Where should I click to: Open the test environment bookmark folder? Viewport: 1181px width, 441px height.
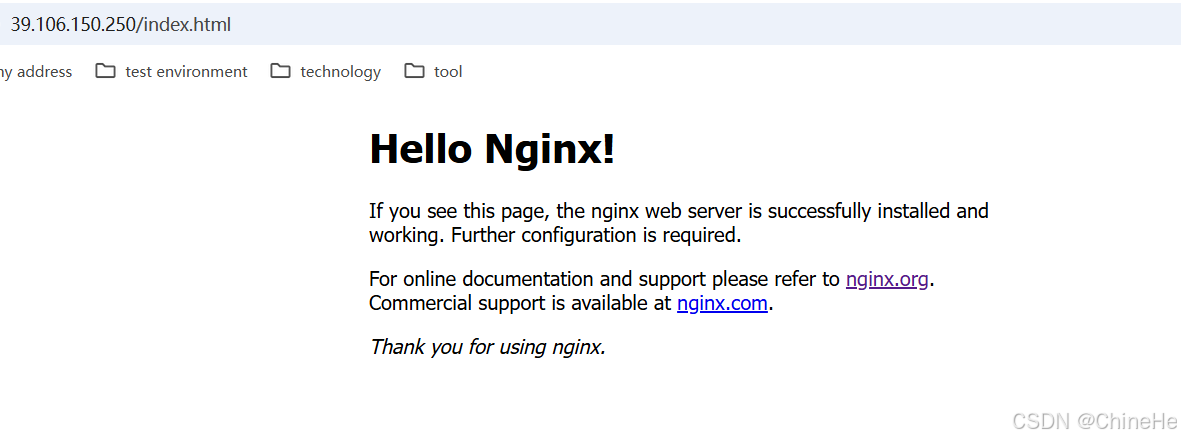(x=172, y=71)
